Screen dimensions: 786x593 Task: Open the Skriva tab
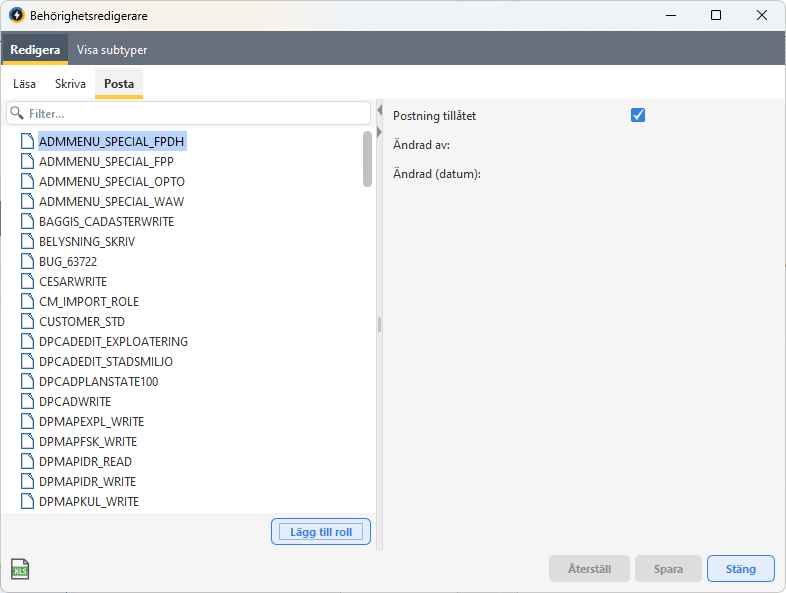coord(70,84)
